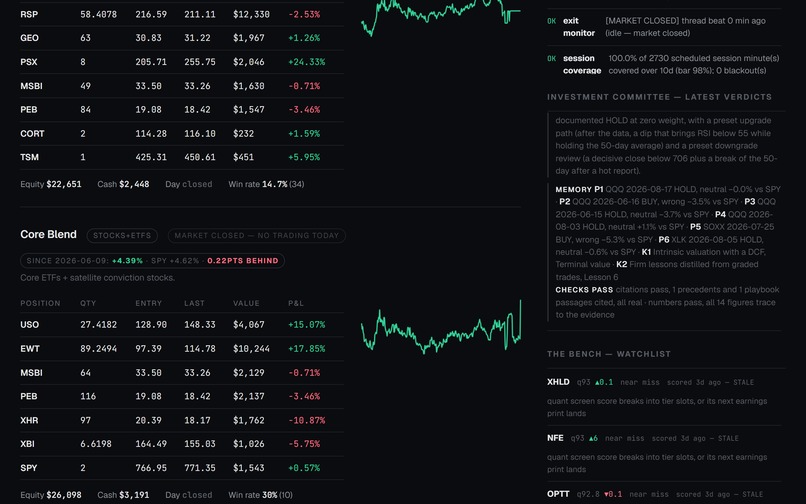The image size is (806, 504).
Task: Select the XHR position ticker
Action: tap(29, 421)
